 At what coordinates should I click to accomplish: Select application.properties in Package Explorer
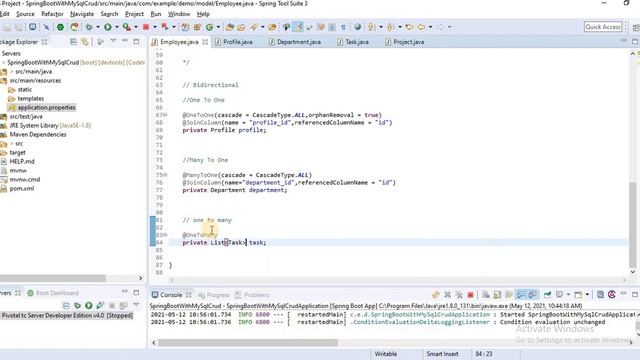coord(46,107)
